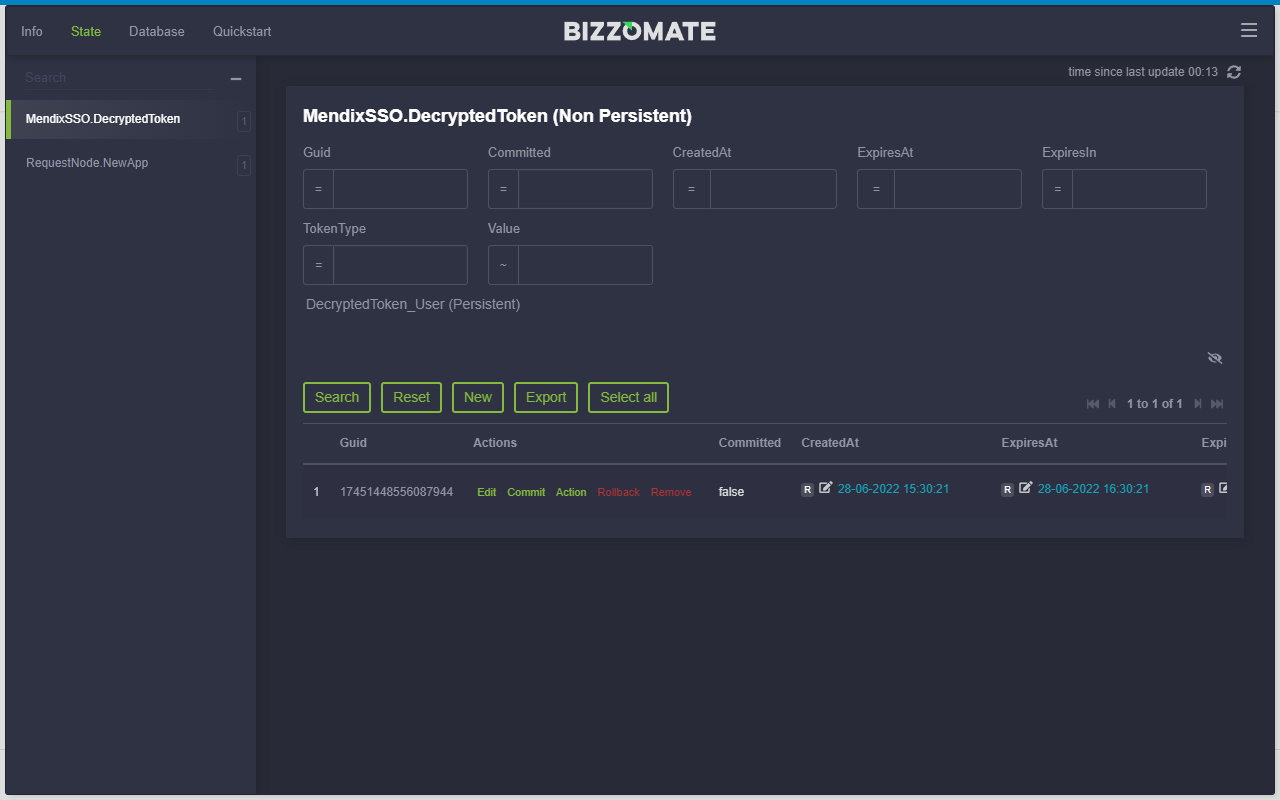Click the '1 to 1 of 1' pagination text
The image size is (1280, 800).
pyautogui.click(x=1155, y=404)
